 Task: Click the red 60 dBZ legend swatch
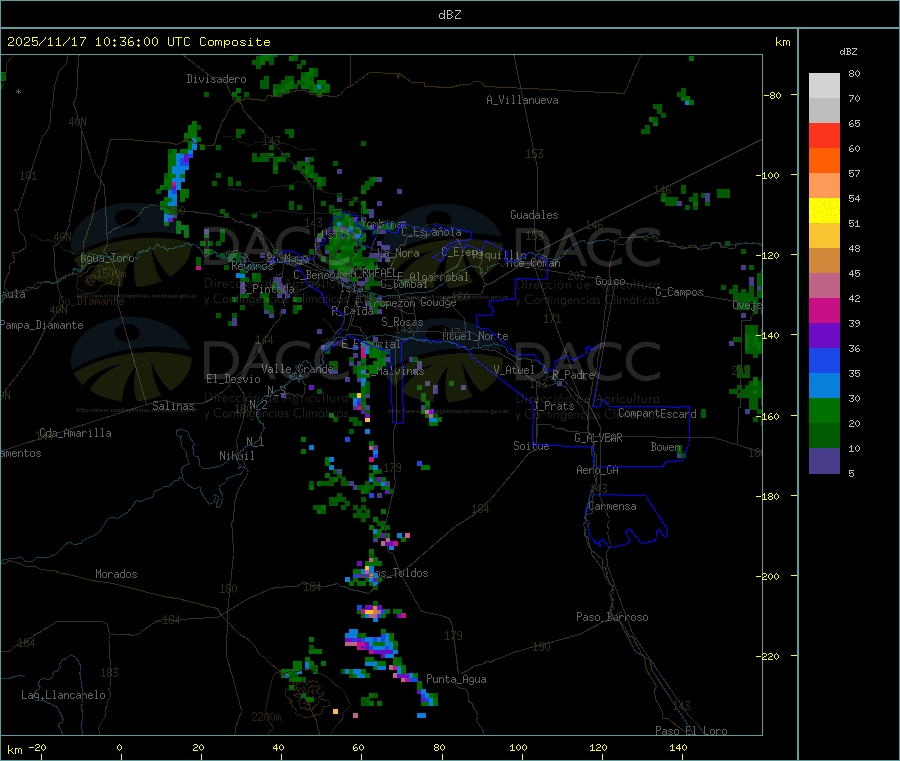pos(824,135)
